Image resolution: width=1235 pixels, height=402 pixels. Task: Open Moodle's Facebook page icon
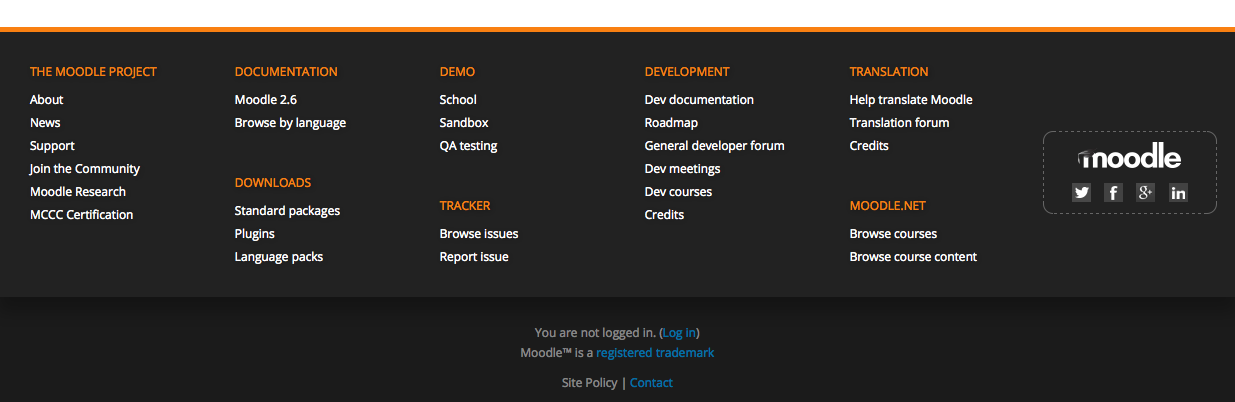pyautogui.click(x=1113, y=193)
